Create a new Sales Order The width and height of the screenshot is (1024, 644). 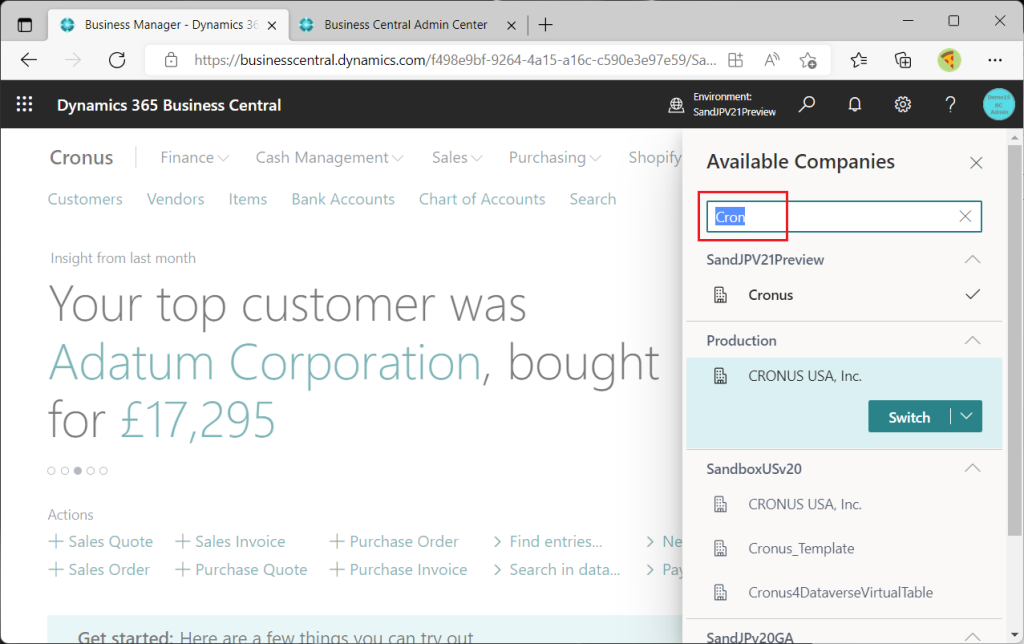[x=99, y=570]
